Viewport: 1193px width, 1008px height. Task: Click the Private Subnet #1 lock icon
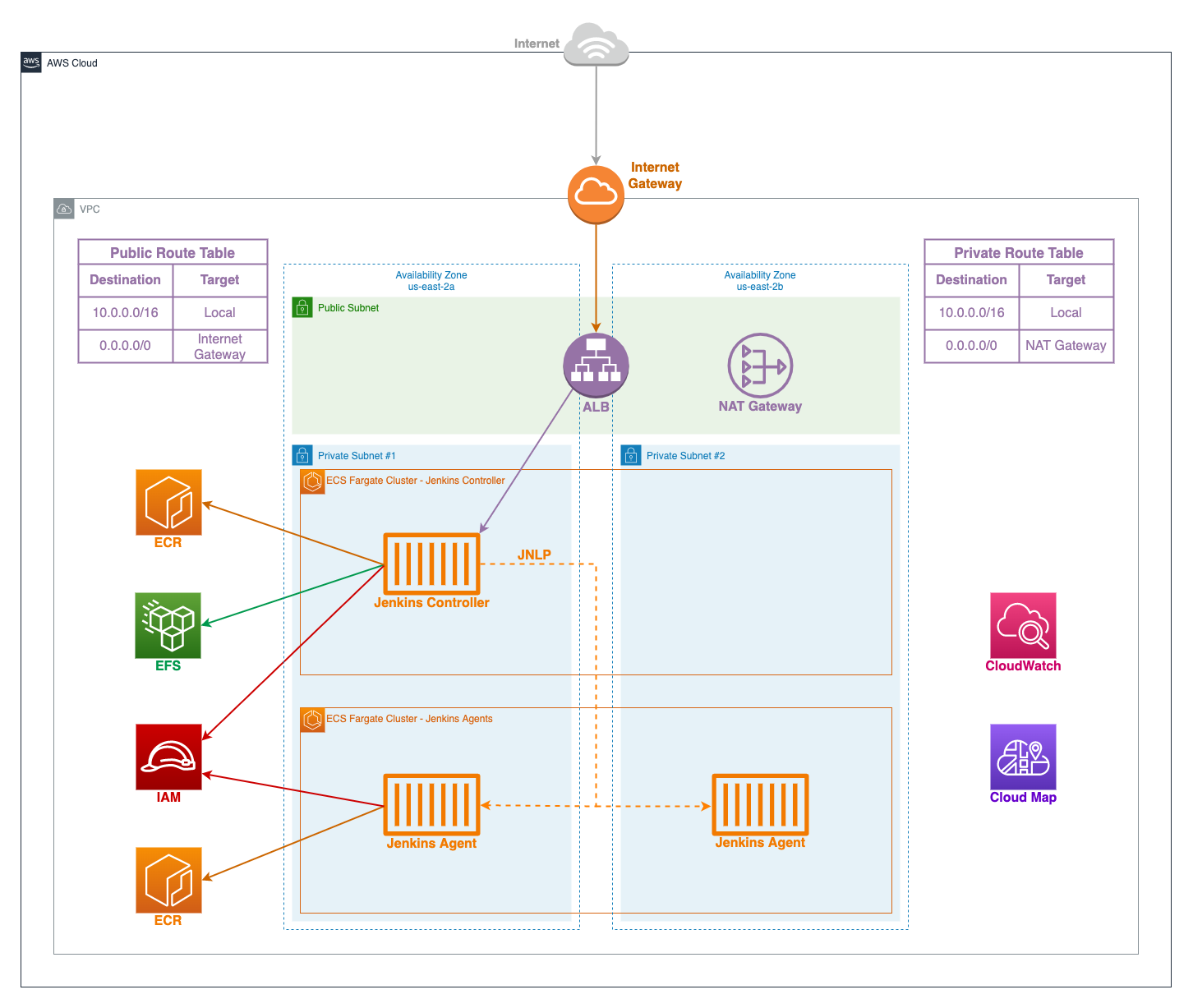pos(302,455)
